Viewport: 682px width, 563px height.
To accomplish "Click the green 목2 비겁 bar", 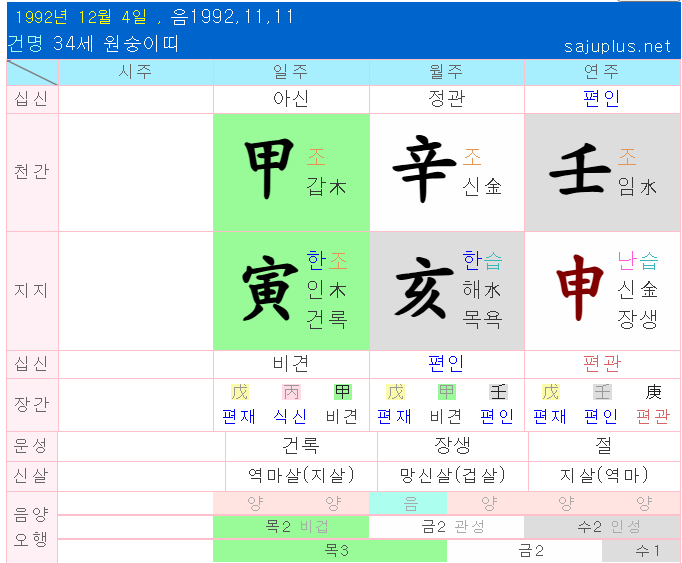I will coord(291,527).
